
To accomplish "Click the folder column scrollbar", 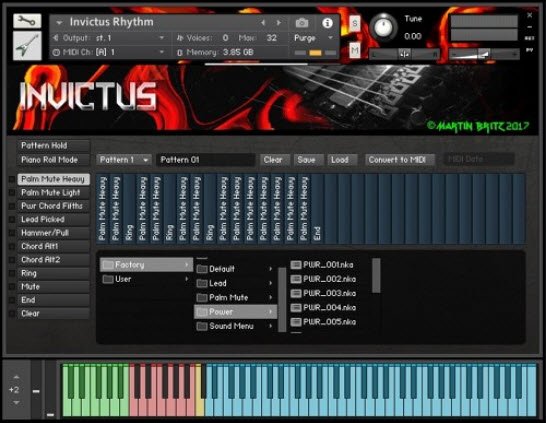I will point(282,299).
